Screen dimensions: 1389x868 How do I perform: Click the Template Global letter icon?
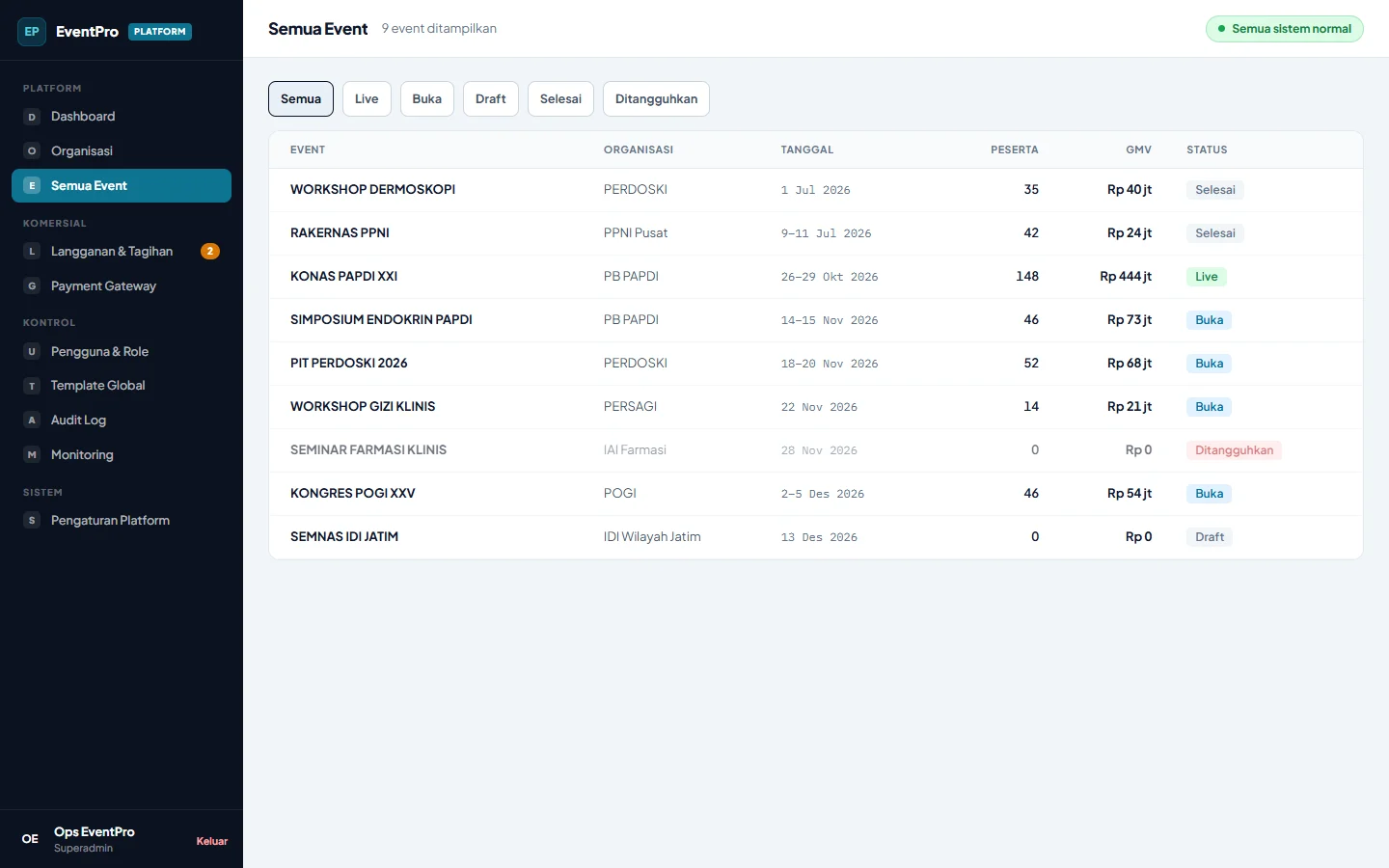[32, 386]
